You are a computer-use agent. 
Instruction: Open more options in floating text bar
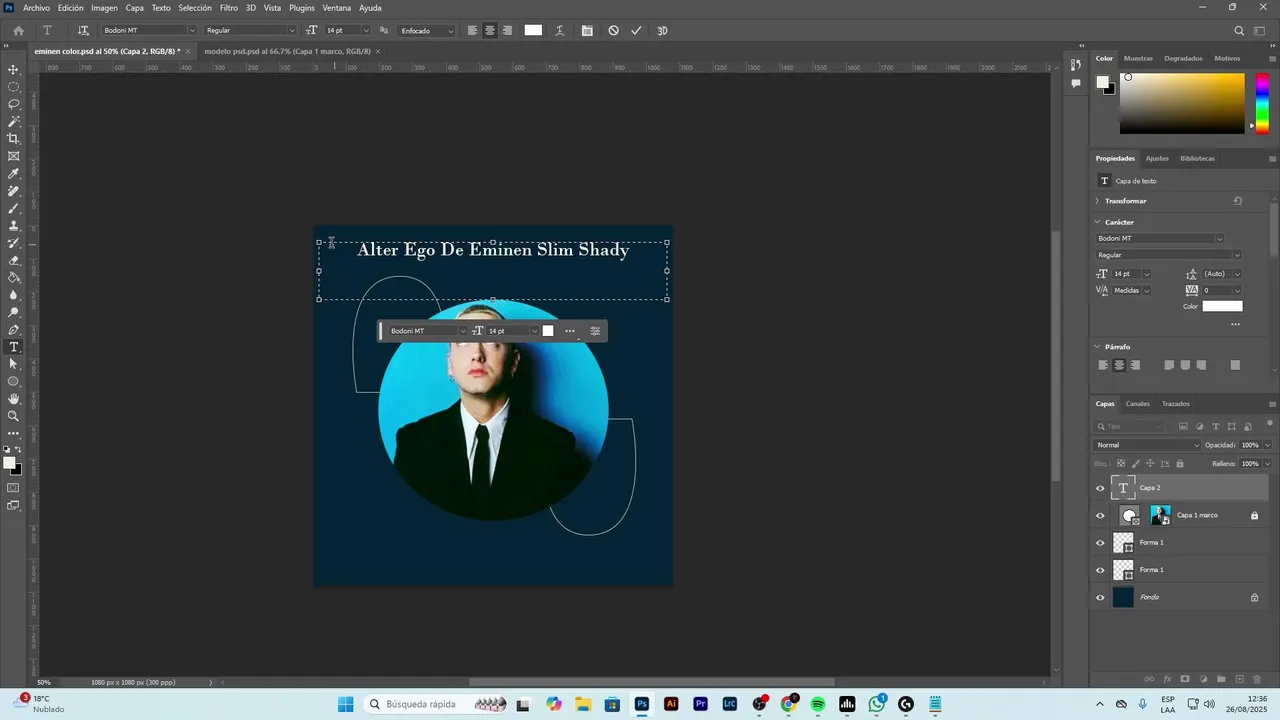coord(570,331)
